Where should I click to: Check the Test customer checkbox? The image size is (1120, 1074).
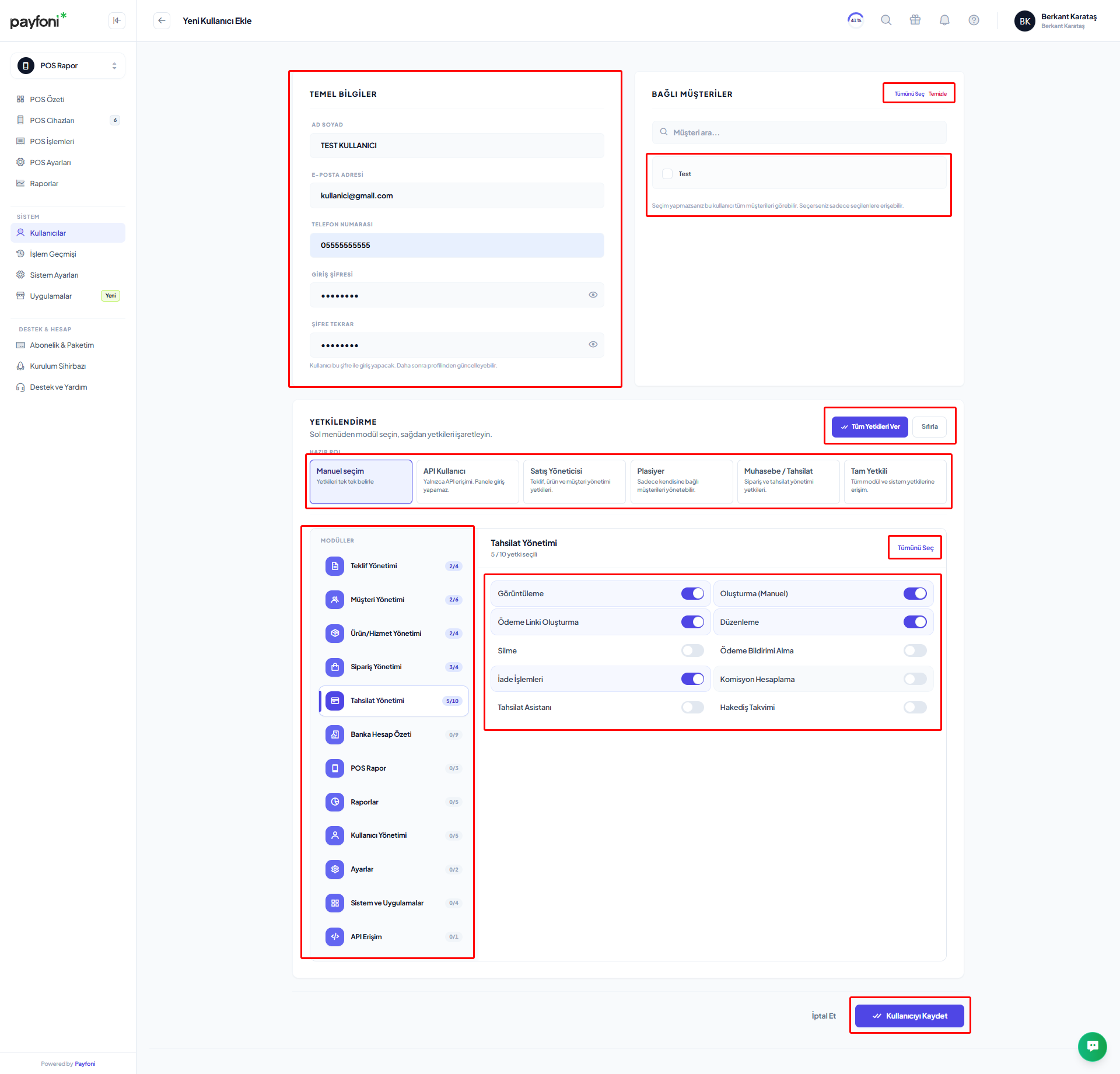(667, 174)
